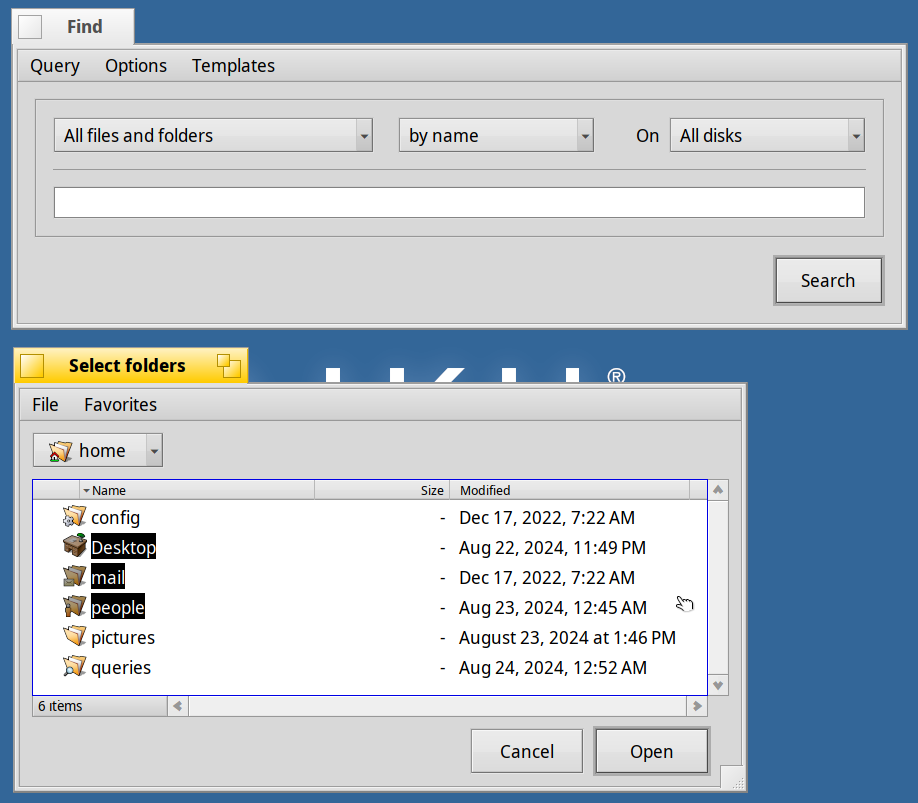
Task: Open the Query menu in Find window
Action: (55, 66)
